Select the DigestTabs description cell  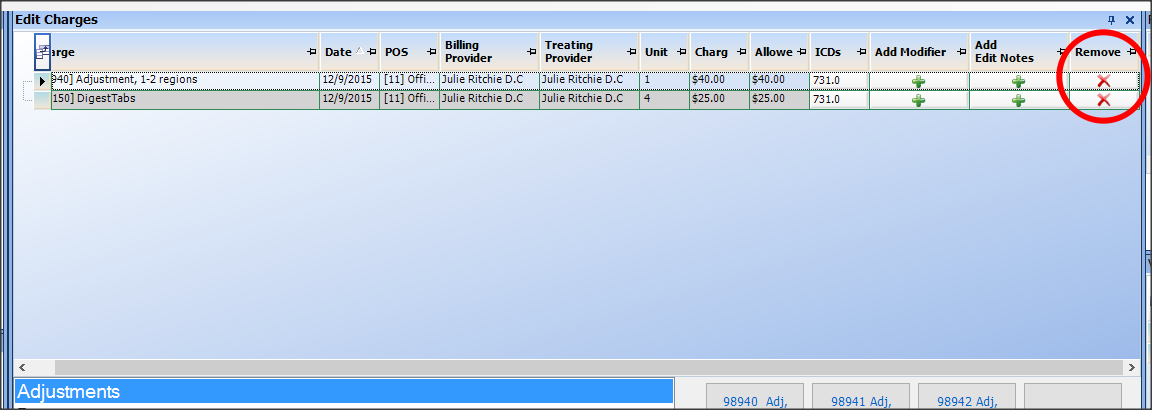tap(185, 99)
